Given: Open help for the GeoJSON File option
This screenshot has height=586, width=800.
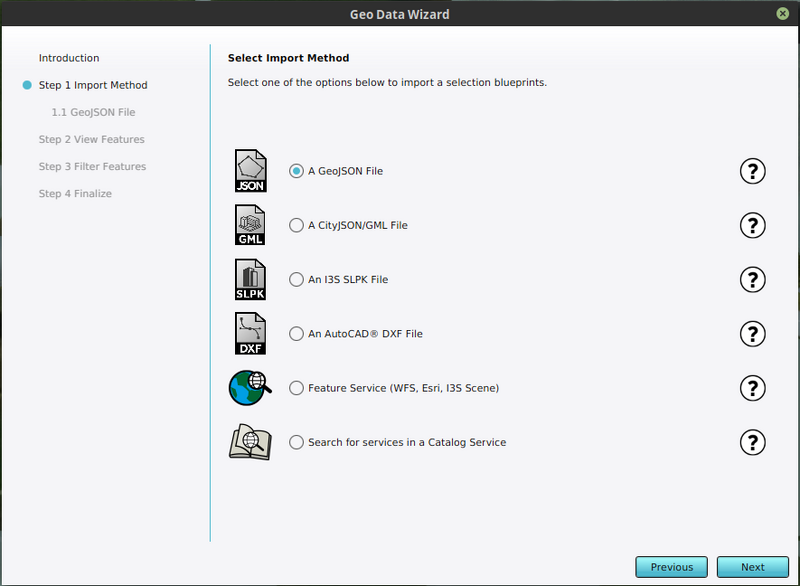Looking at the screenshot, I should coord(753,171).
